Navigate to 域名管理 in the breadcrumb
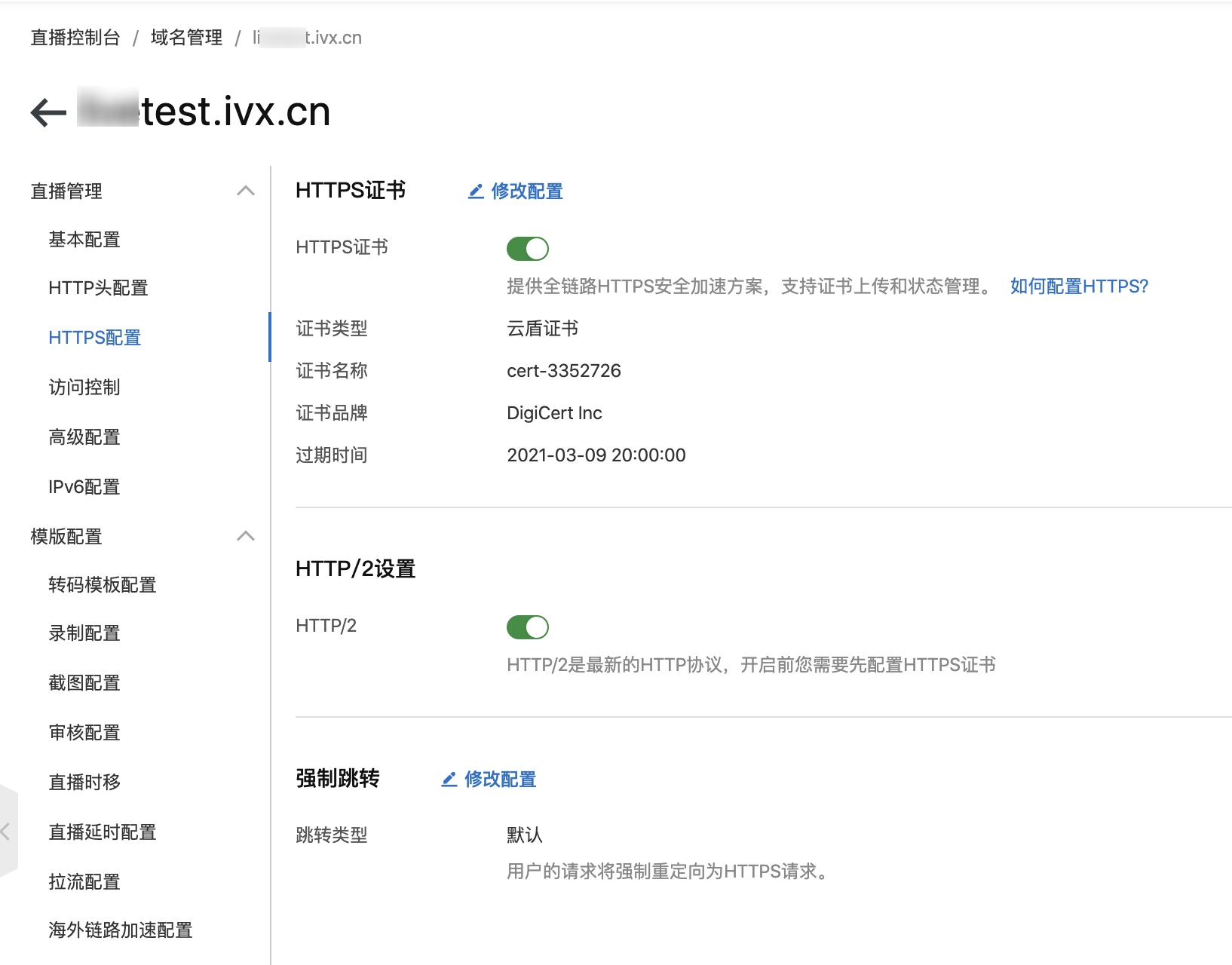Image resolution: width=1232 pixels, height=965 pixels. (187, 37)
